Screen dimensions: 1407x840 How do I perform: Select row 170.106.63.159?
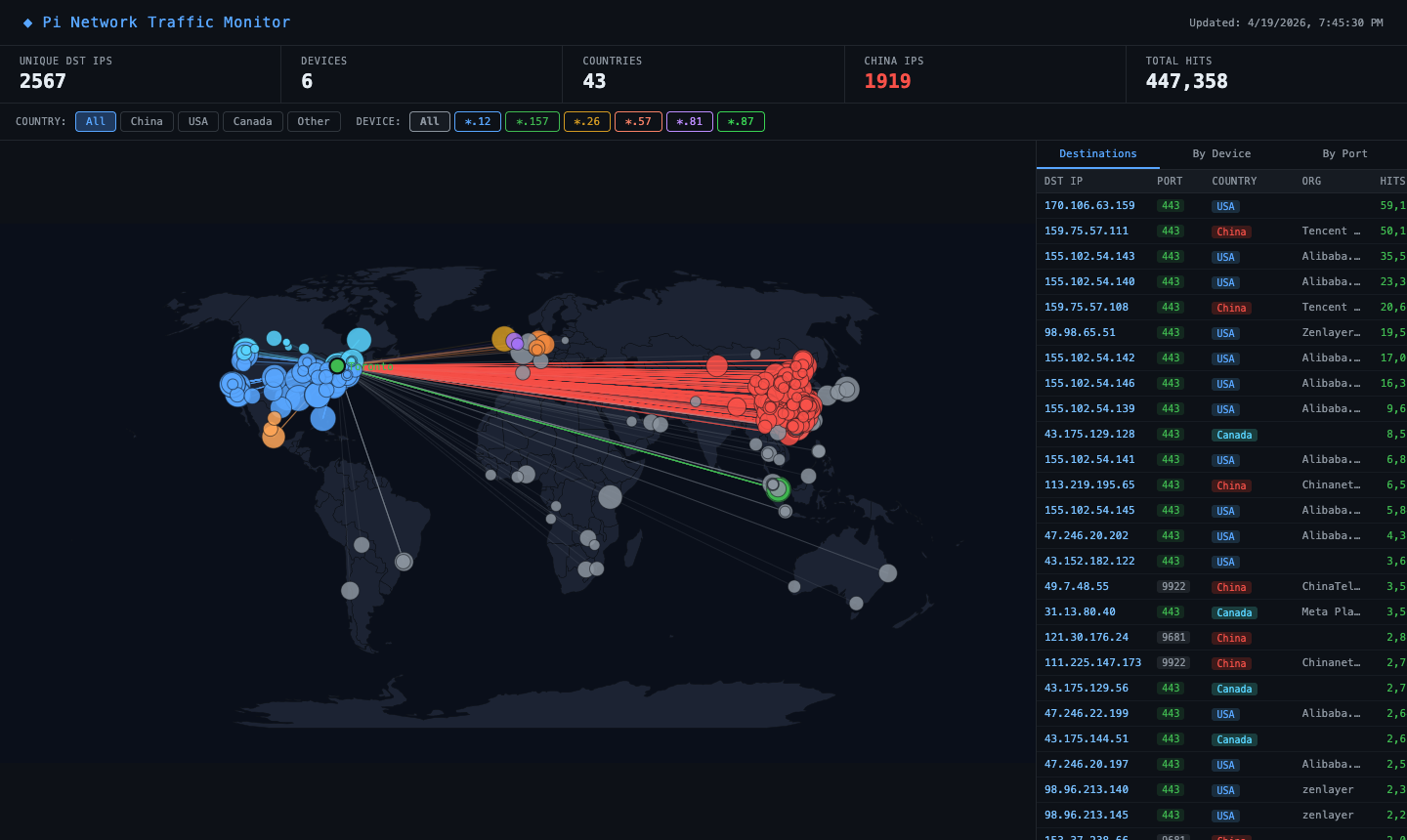click(x=1221, y=206)
